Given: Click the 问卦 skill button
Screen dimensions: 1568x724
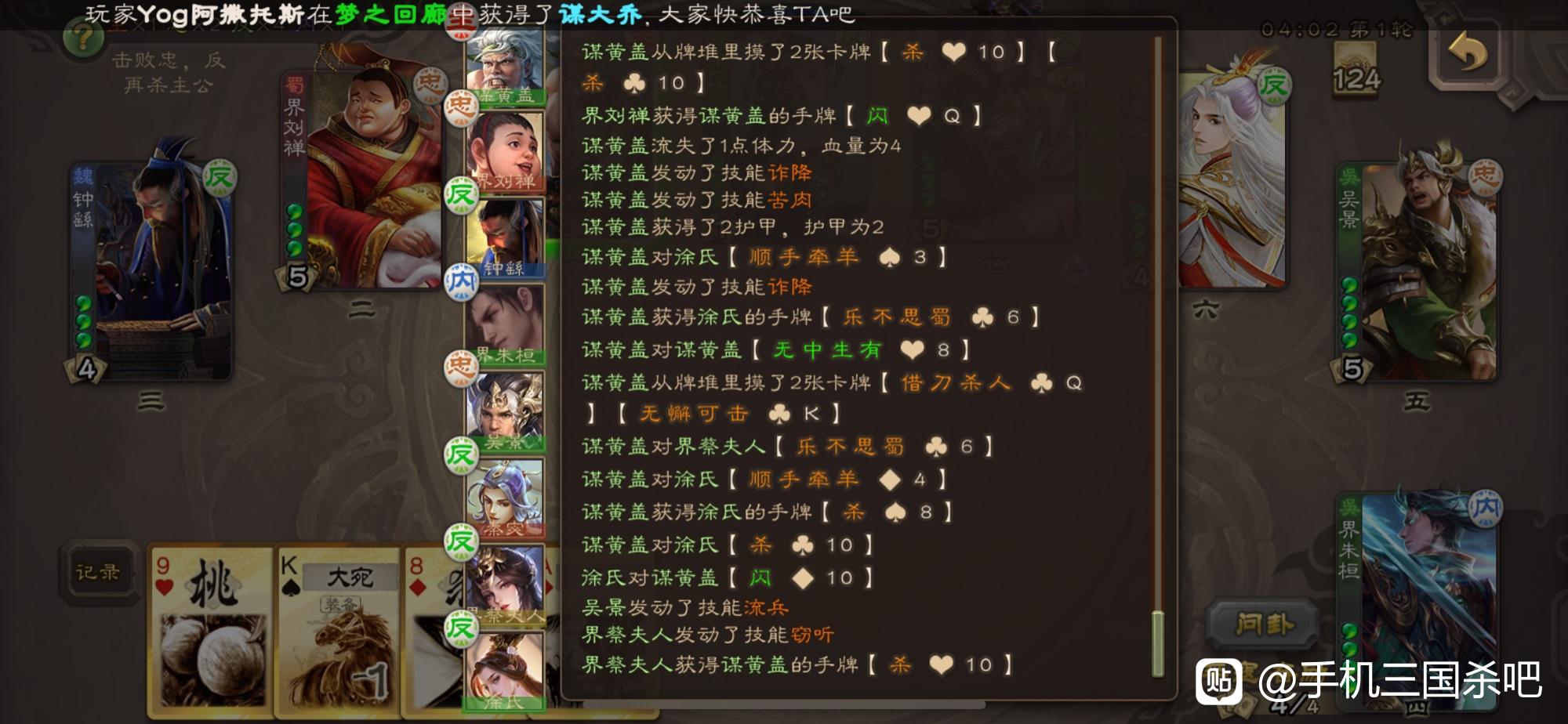Looking at the screenshot, I should [1264, 624].
